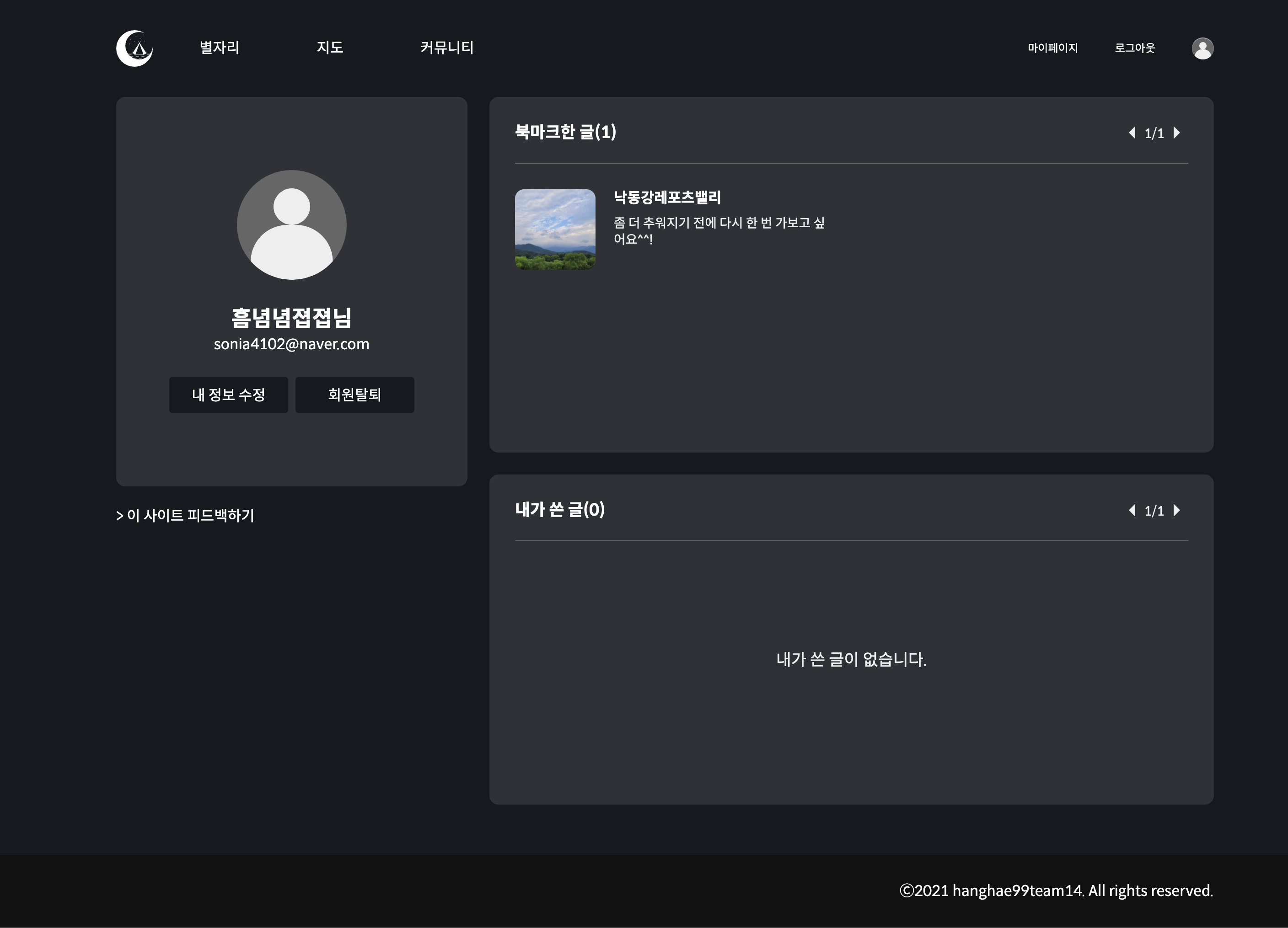
Task: Click the crescent moon site logo
Action: click(134, 48)
